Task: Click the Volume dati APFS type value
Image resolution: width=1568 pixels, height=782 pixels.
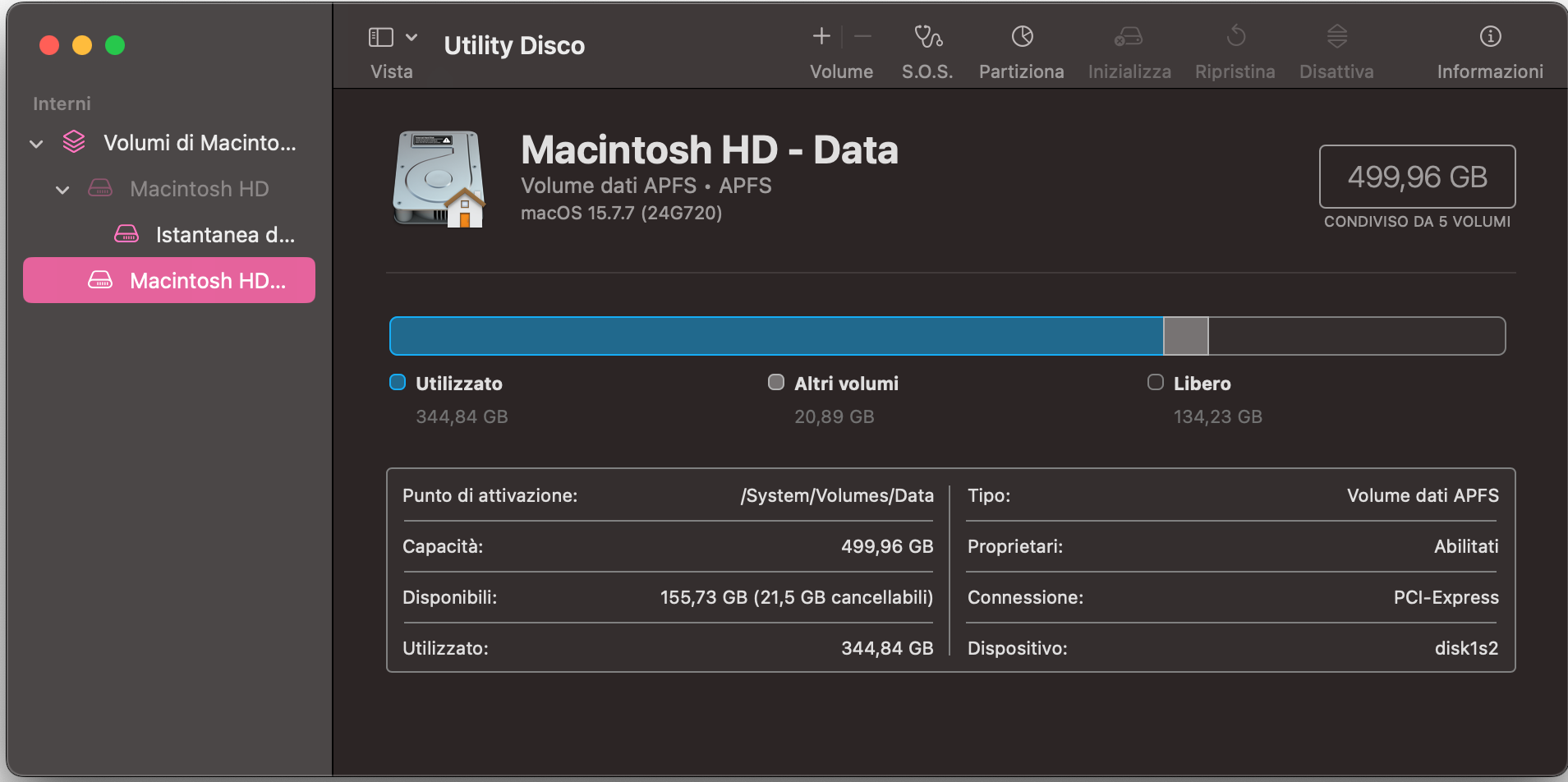Action: tap(1423, 495)
